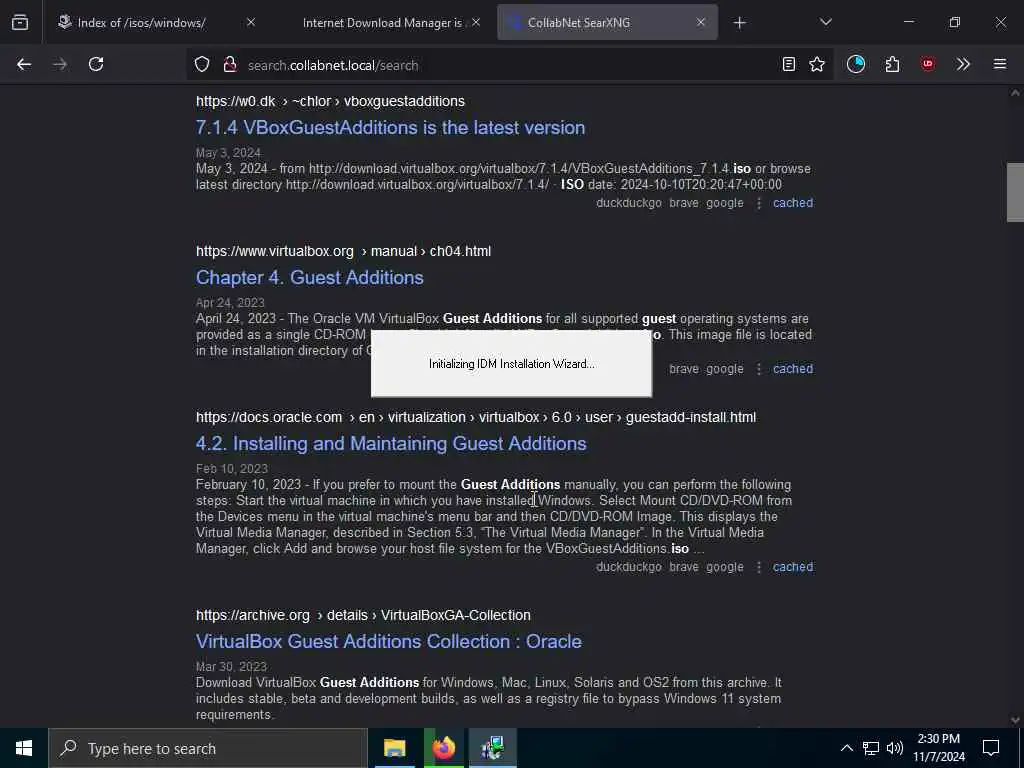Show hidden system tray icons
The image size is (1024, 768).
coord(846,748)
